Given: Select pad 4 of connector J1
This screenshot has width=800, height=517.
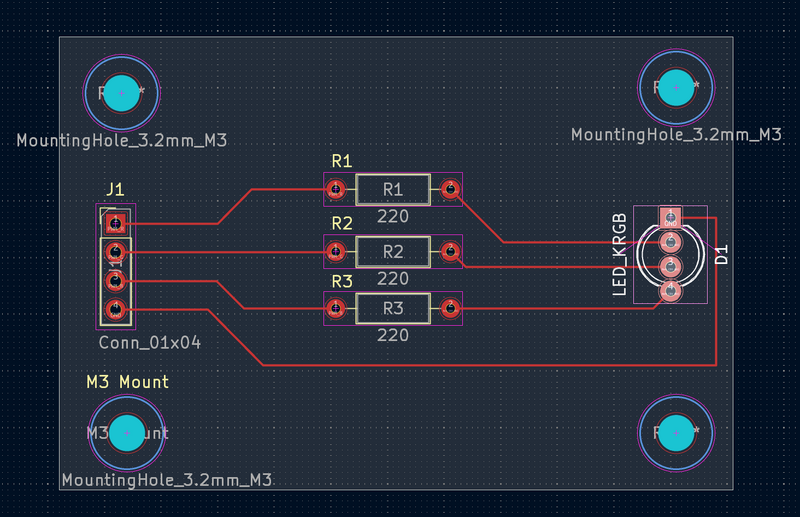Looking at the screenshot, I should coord(116,309).
